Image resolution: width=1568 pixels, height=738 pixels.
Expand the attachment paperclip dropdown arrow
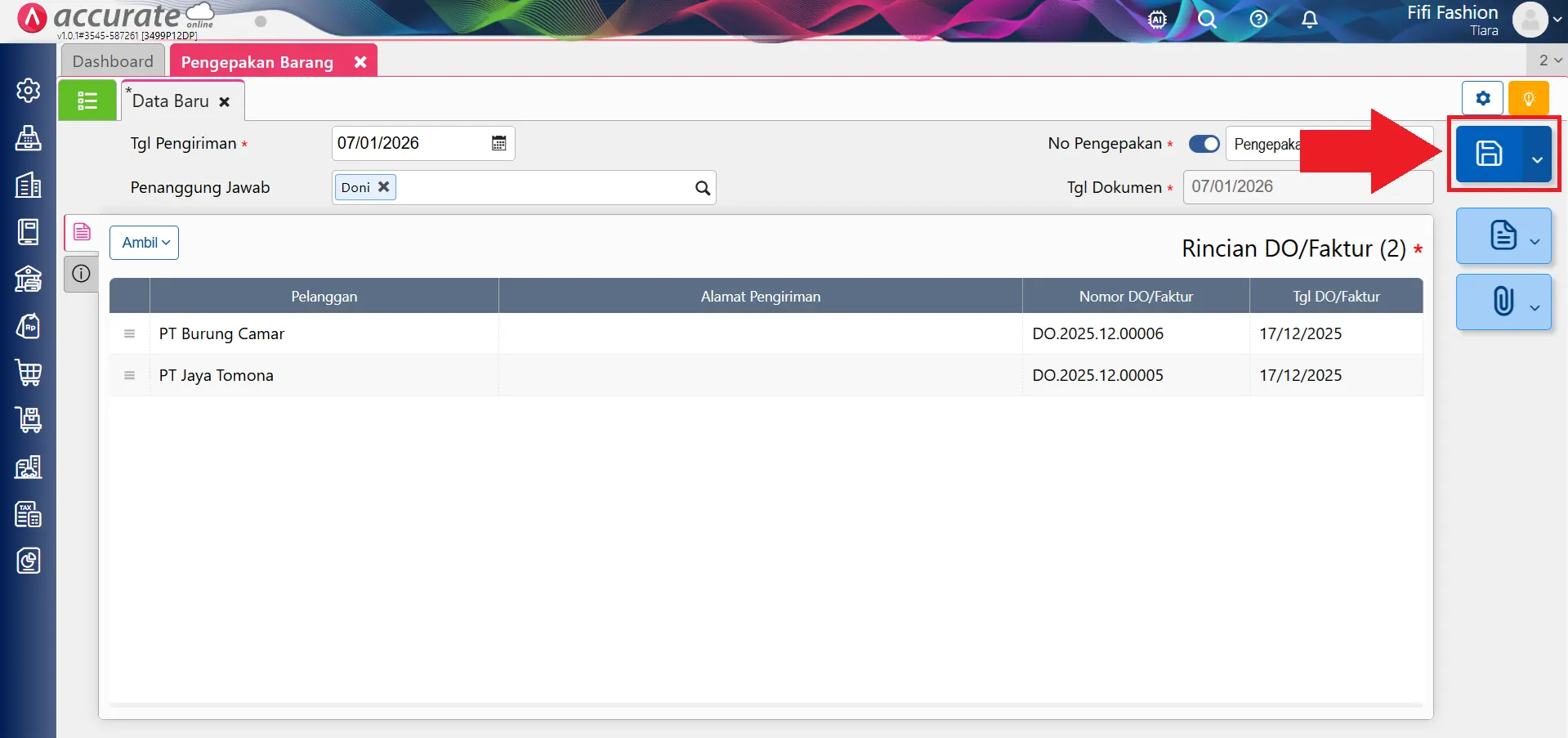coord(1534,307)
